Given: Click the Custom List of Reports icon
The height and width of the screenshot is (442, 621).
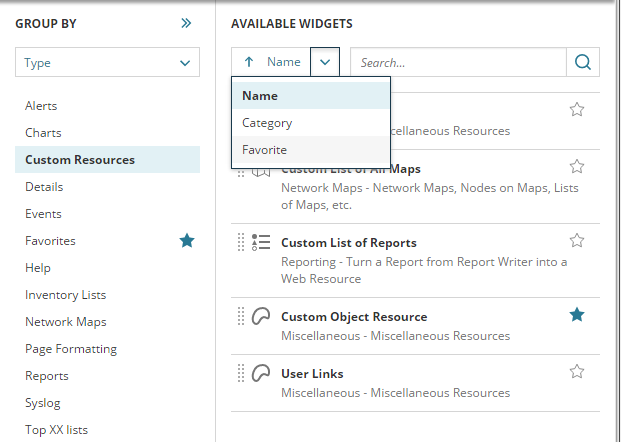Looking at the screenshot, I should [261, 242].
